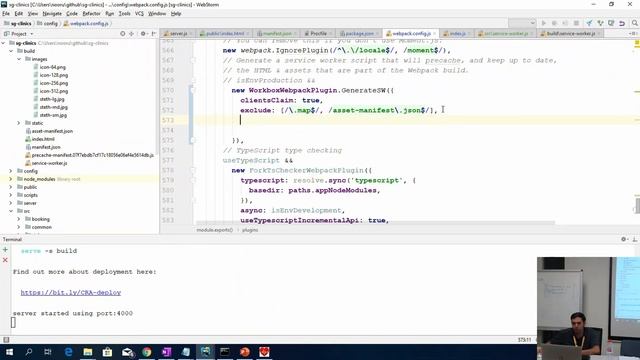The image size is (640, 360).
Task: Open the Refactor menu
Action: click(x=91, y=13)
